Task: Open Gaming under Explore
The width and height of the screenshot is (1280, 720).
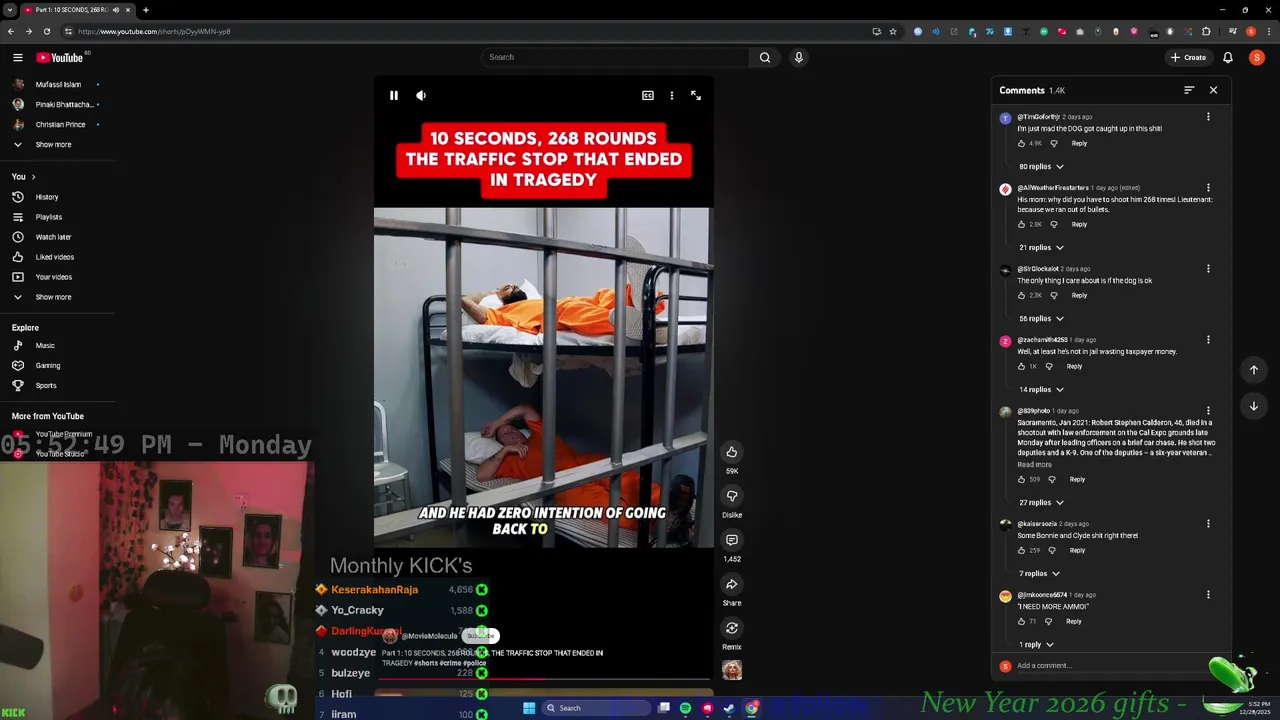Action: coord(47,366)
